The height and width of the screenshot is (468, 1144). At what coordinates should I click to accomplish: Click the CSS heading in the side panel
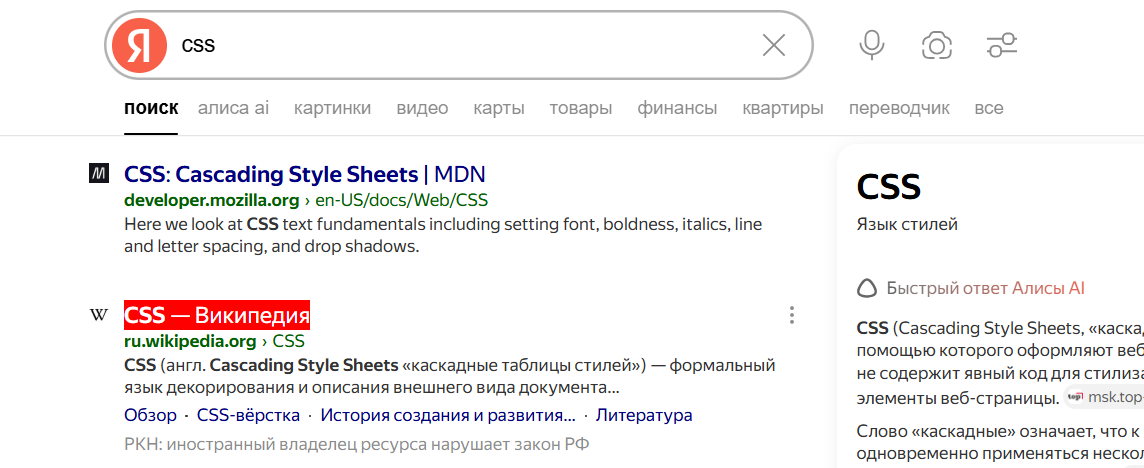coord(889,187)
